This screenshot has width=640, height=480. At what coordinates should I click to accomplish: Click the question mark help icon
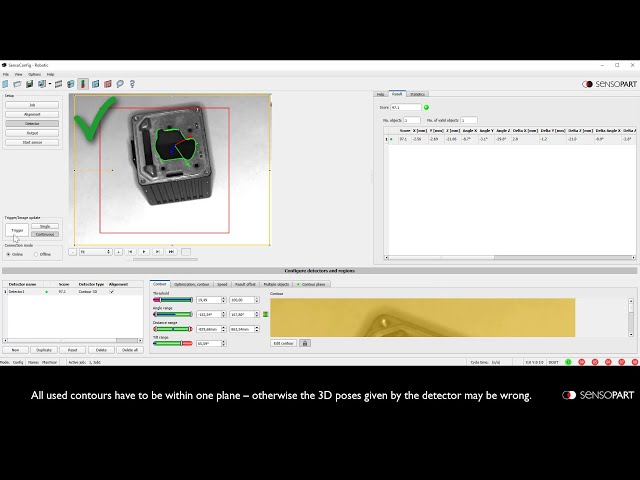click(132, 84)
